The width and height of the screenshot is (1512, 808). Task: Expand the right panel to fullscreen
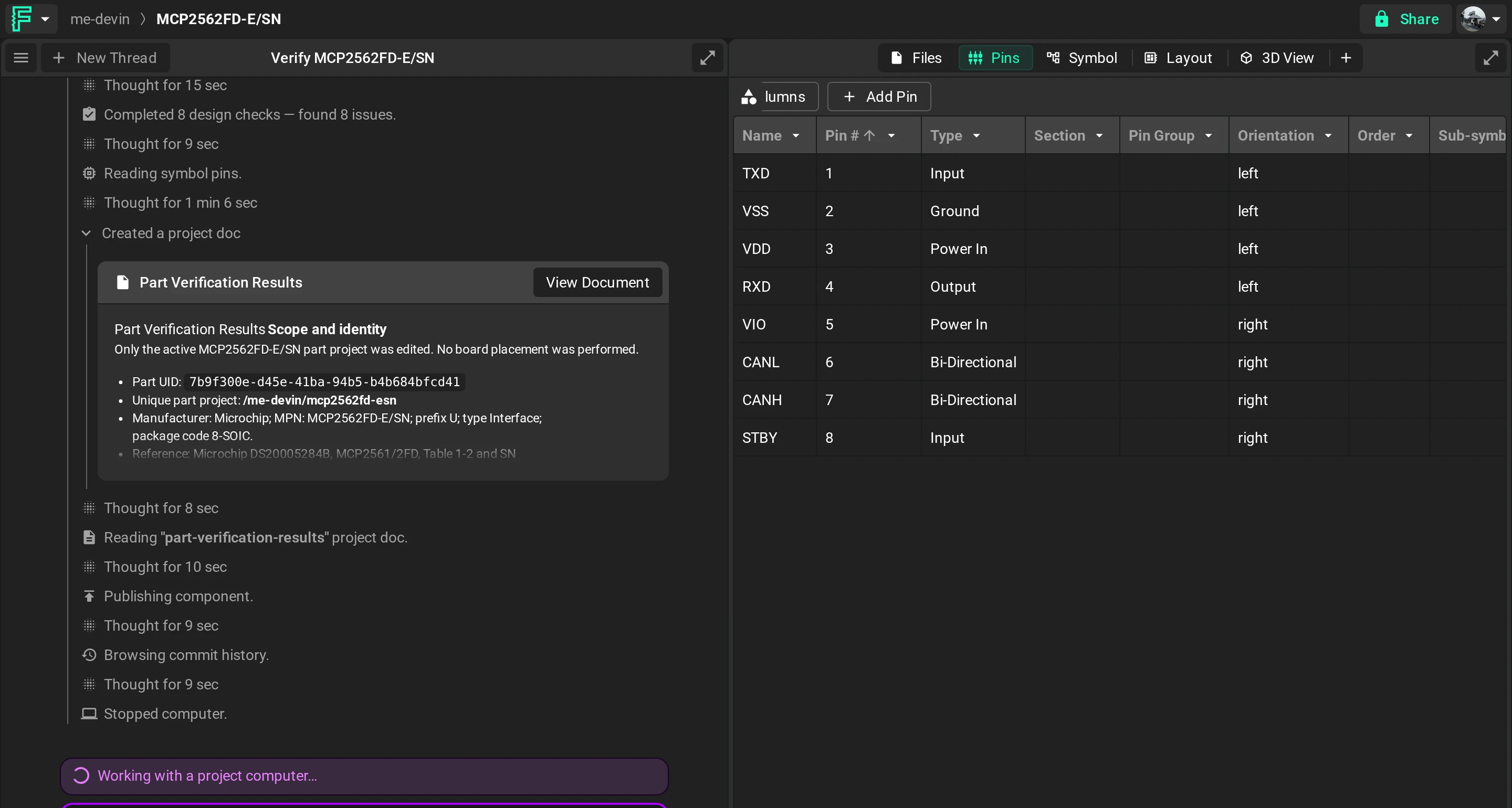(1491, 58)
